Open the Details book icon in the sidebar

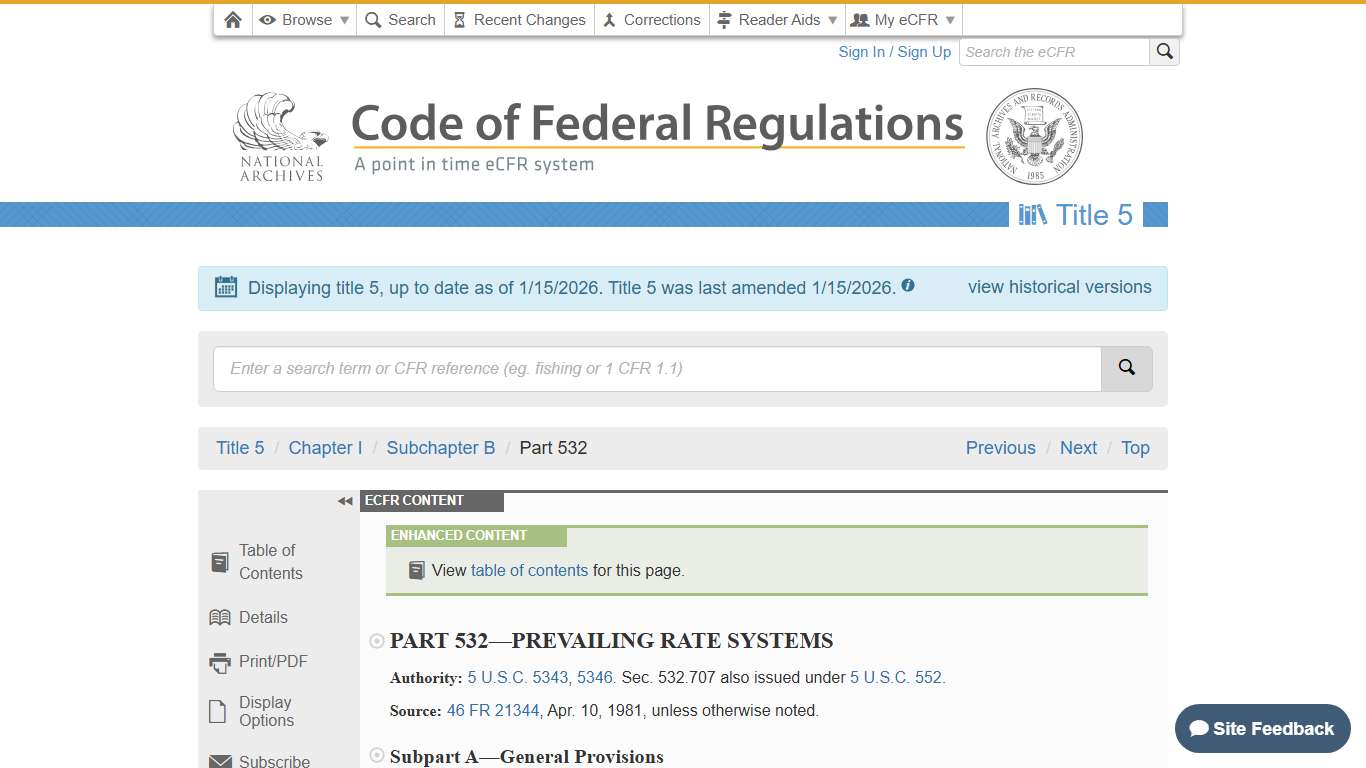pos(219,617)
